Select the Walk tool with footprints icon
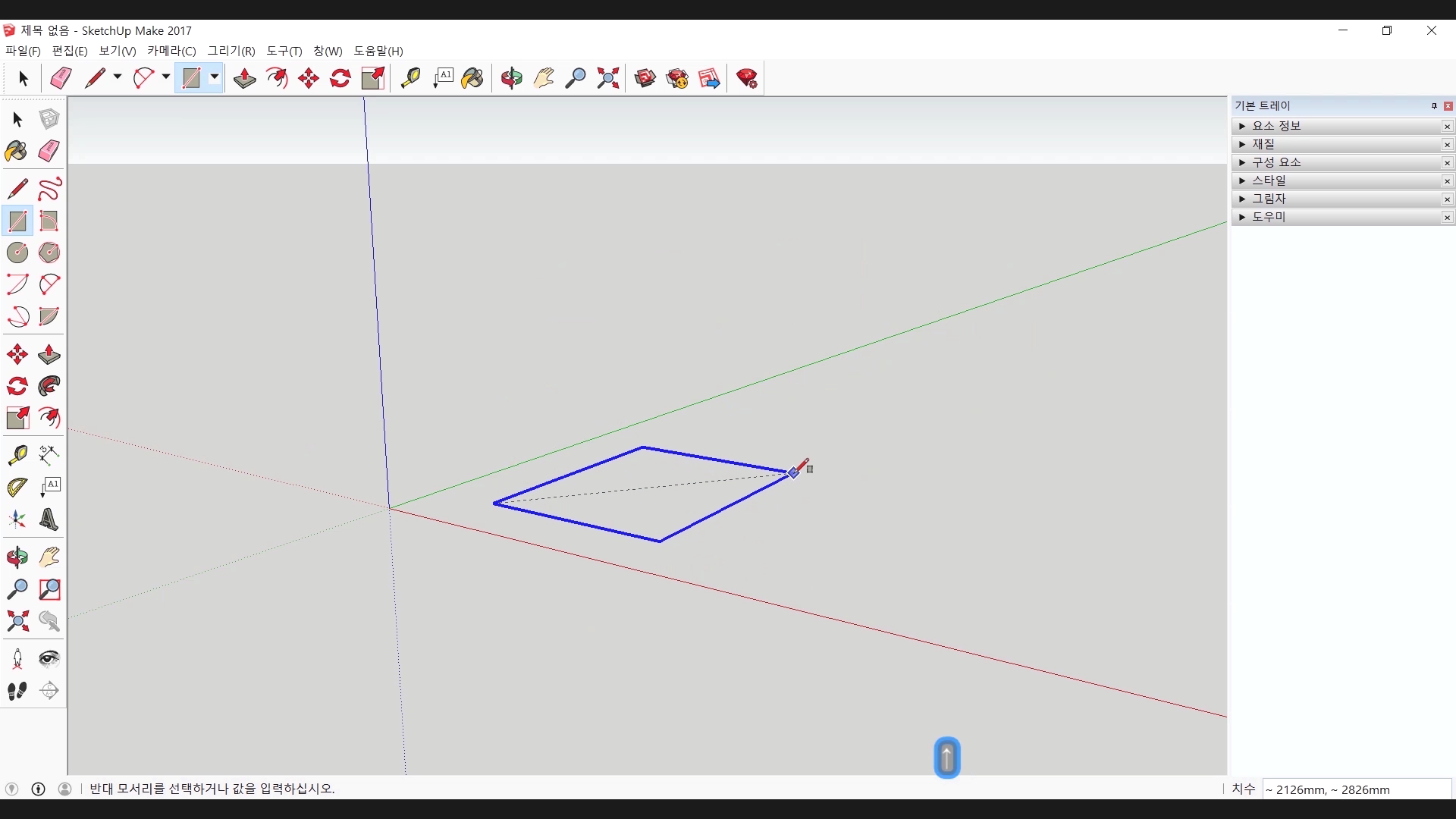 (x=17, y=691)
